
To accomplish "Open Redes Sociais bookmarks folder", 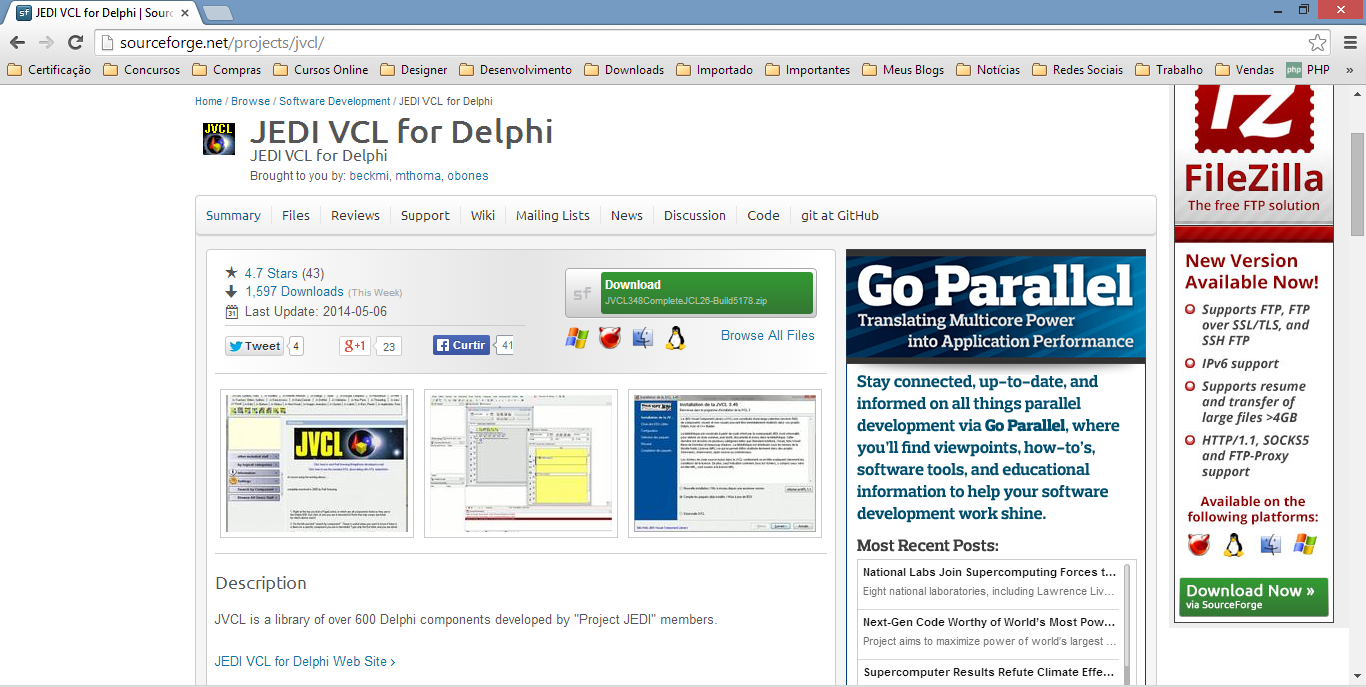I will point(1077,70).
